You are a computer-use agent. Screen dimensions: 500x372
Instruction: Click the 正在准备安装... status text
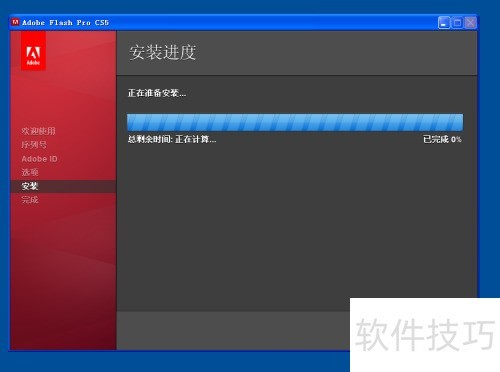[x=157, y=93]
